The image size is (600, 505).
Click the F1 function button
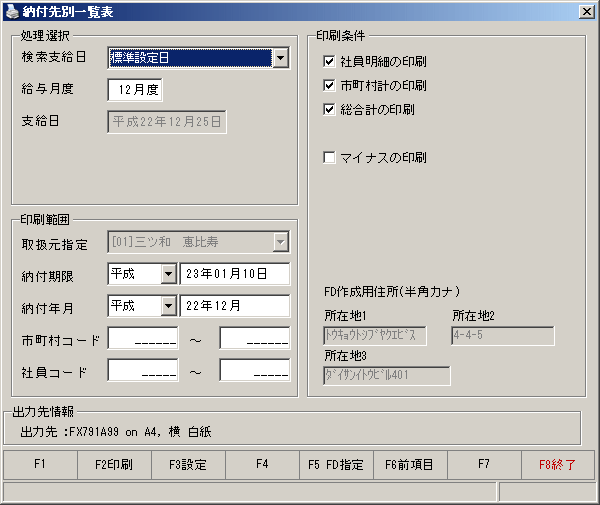40,464
